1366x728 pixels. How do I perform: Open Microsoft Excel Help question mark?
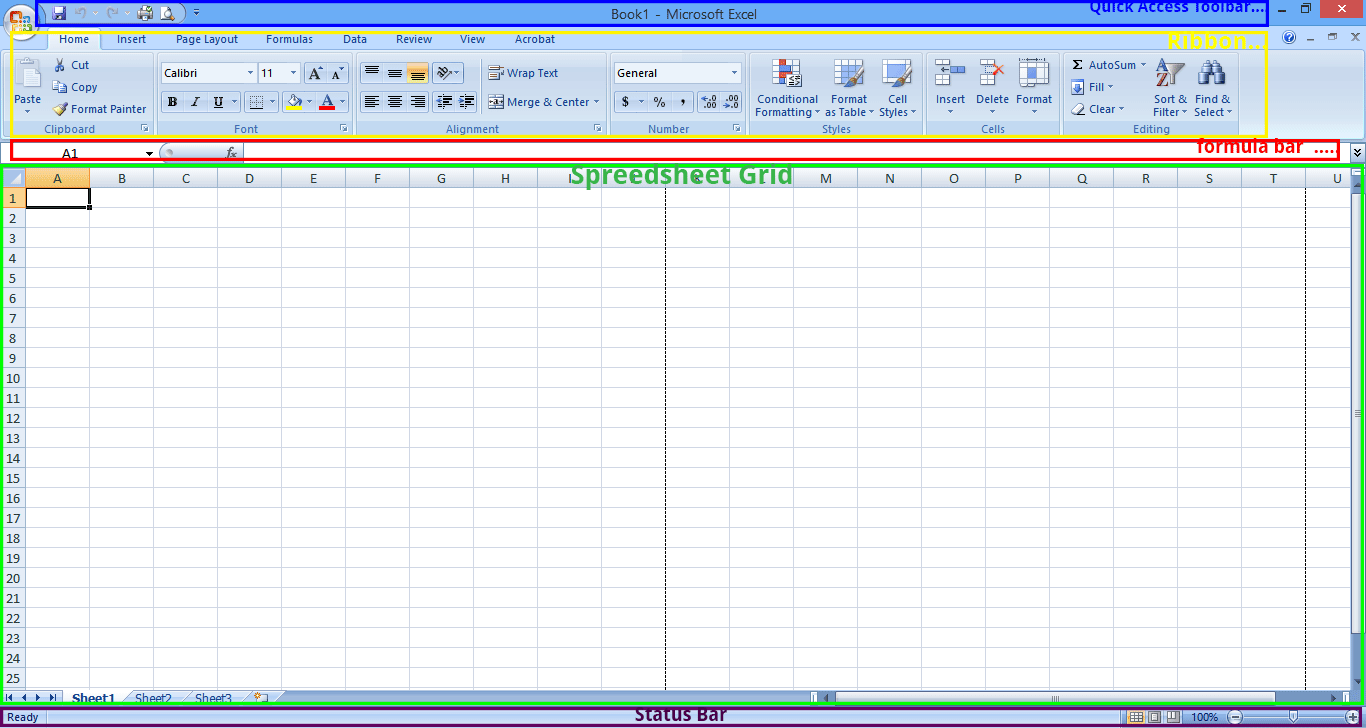(x=1288, y=38)
